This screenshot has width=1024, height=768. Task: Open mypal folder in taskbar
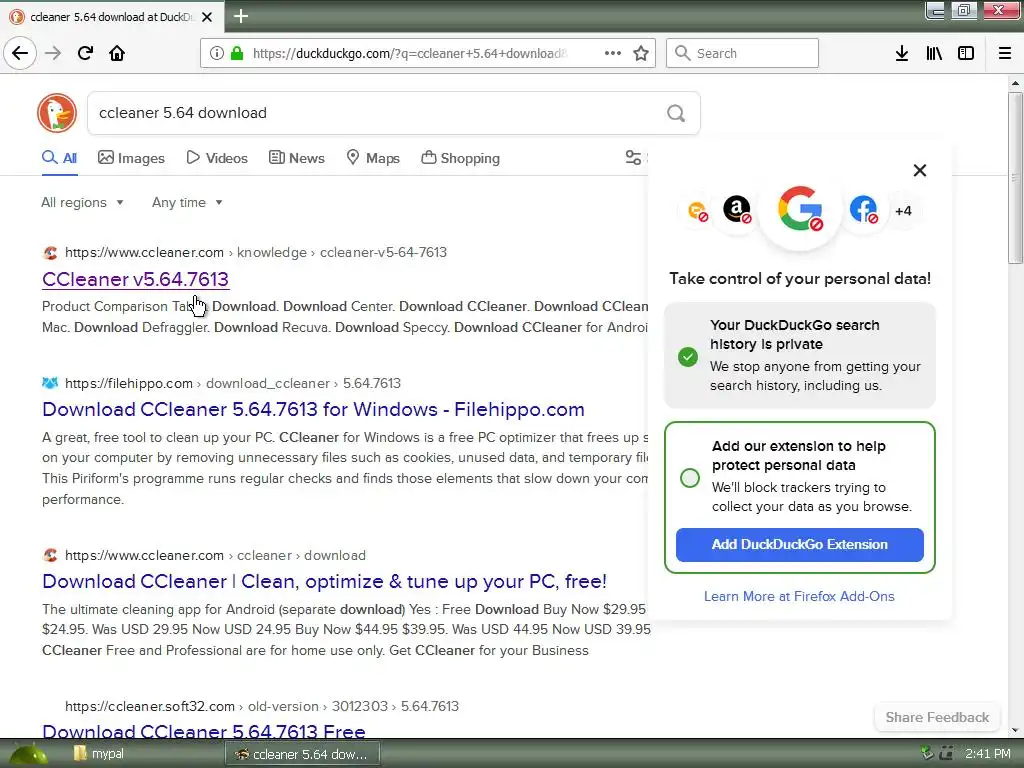[98, 754]
